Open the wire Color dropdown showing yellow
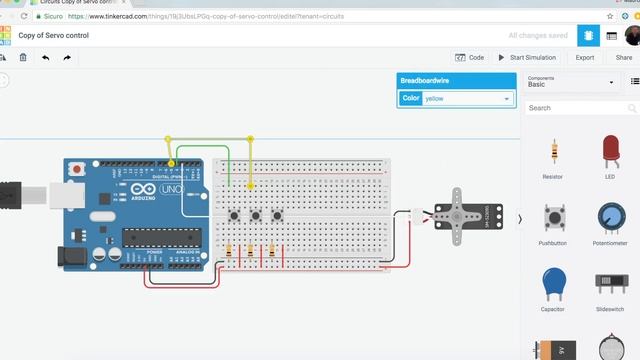This screenshot has width=640, height=360. tap(468, 98)
